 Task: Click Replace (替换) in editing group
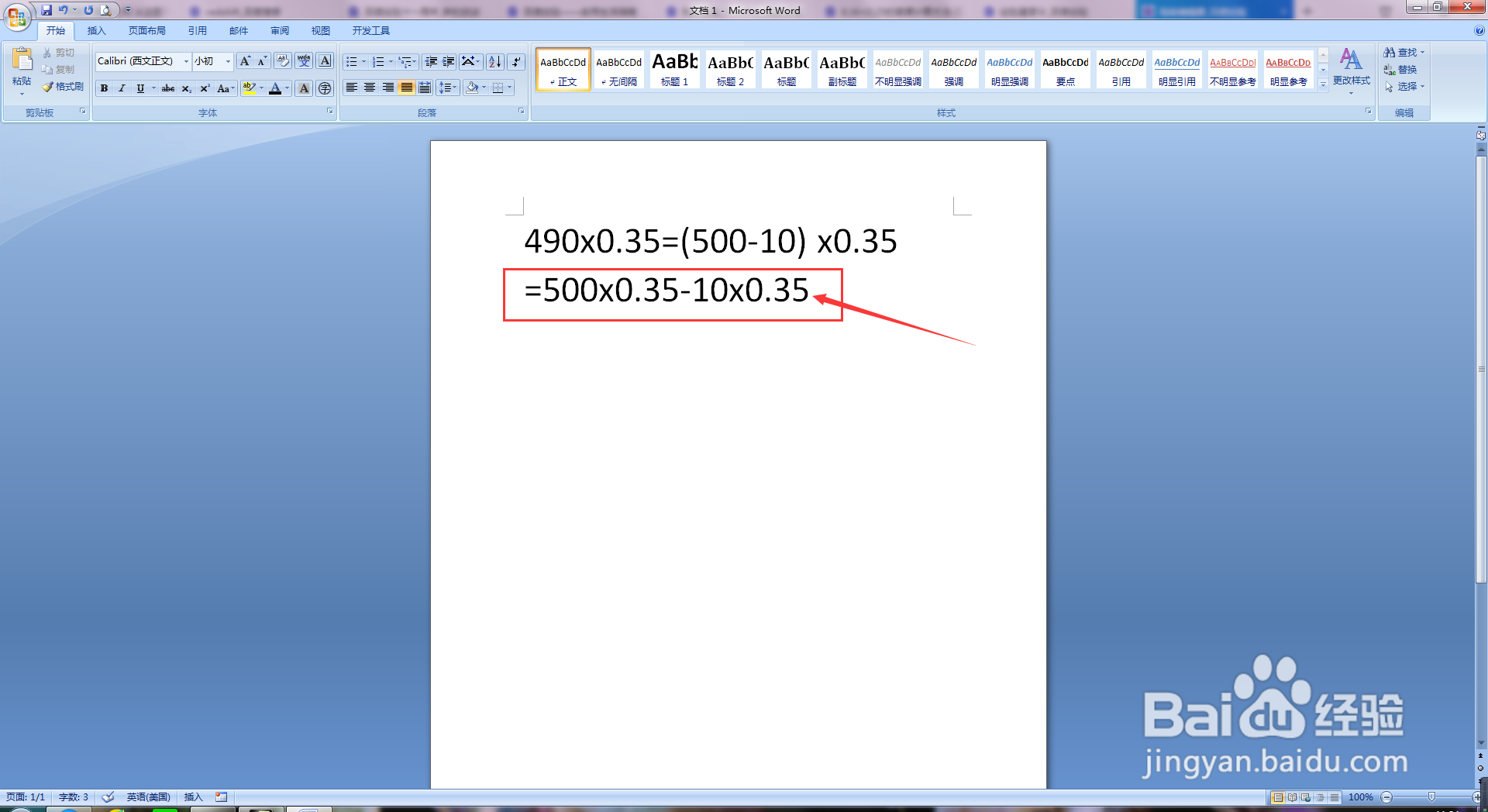pos(1401,70)
